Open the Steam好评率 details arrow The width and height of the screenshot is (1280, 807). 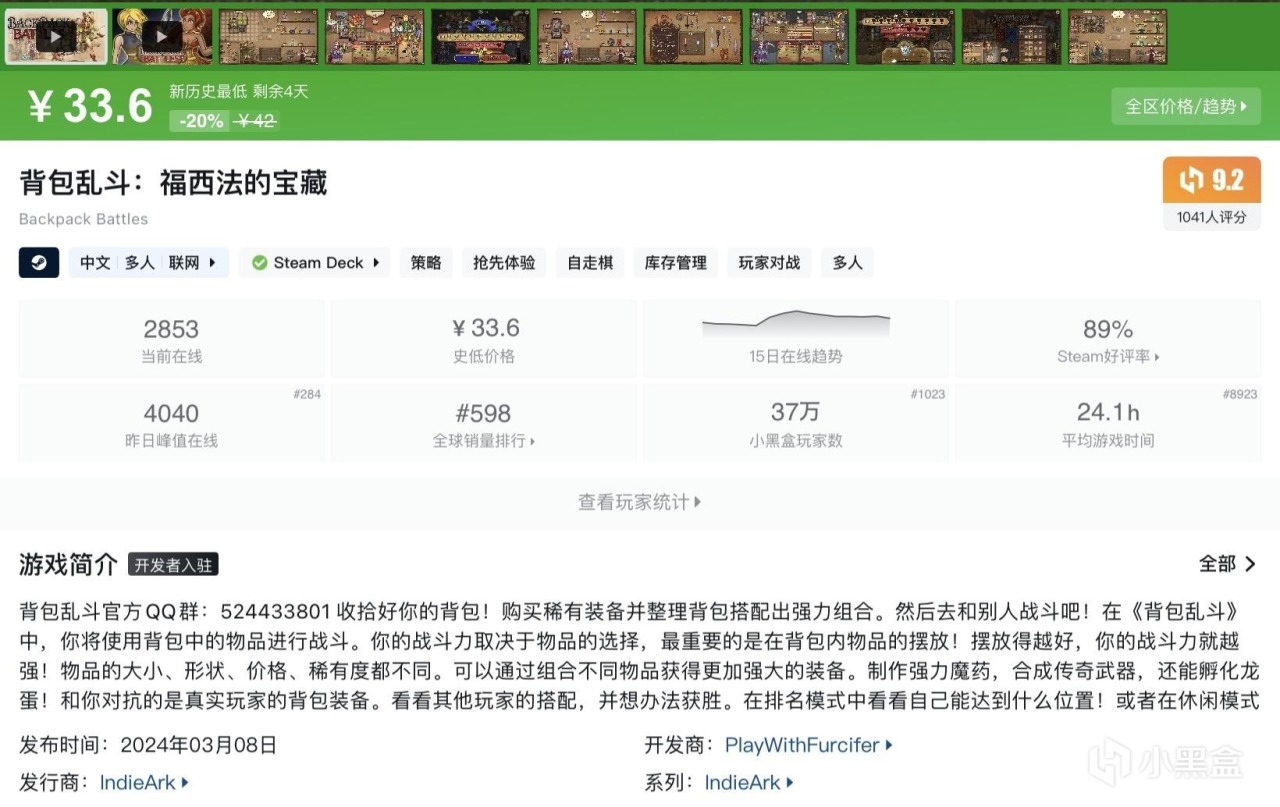click(1108, 357)
